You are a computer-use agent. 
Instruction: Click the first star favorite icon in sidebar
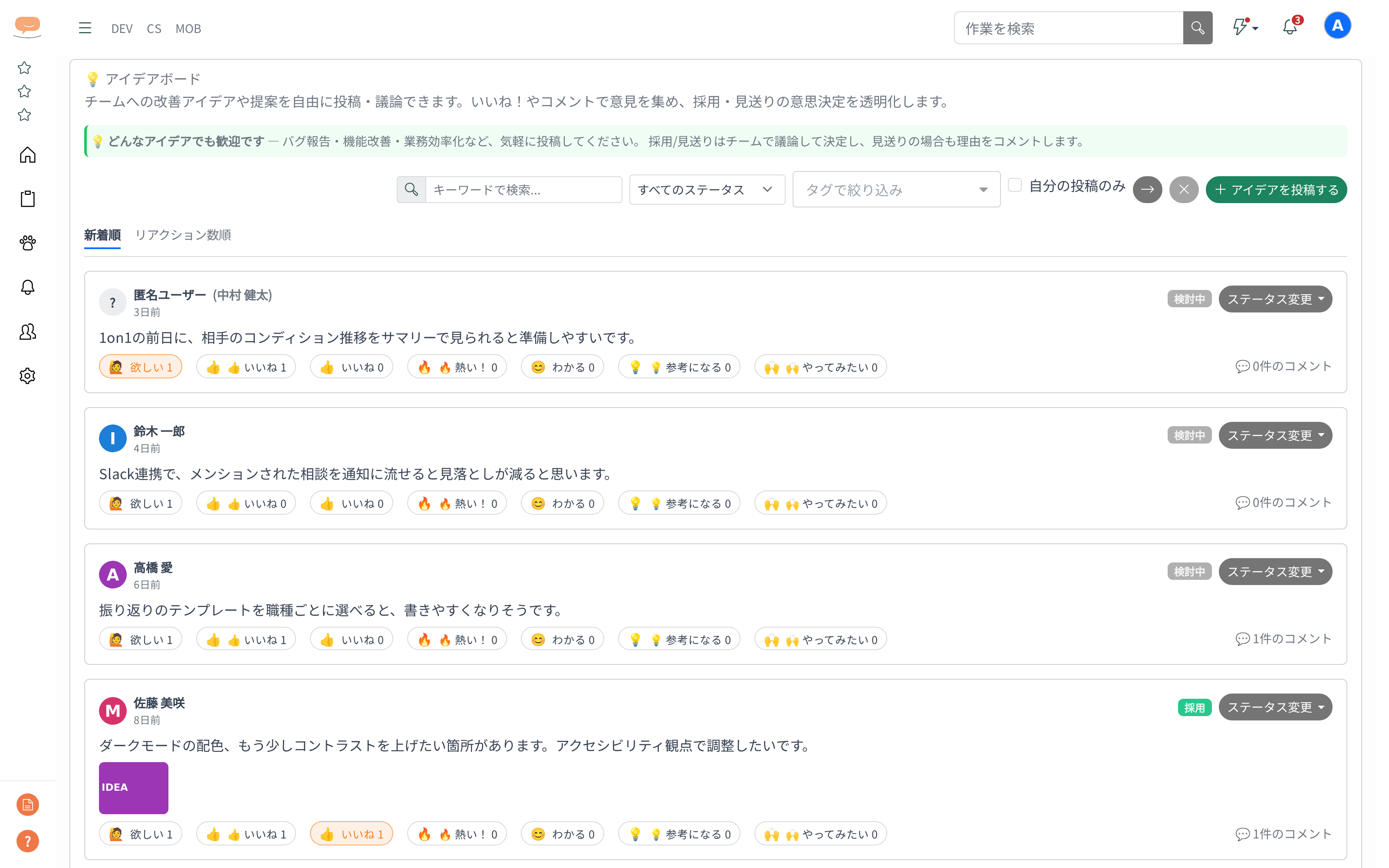tap(24, 68)
